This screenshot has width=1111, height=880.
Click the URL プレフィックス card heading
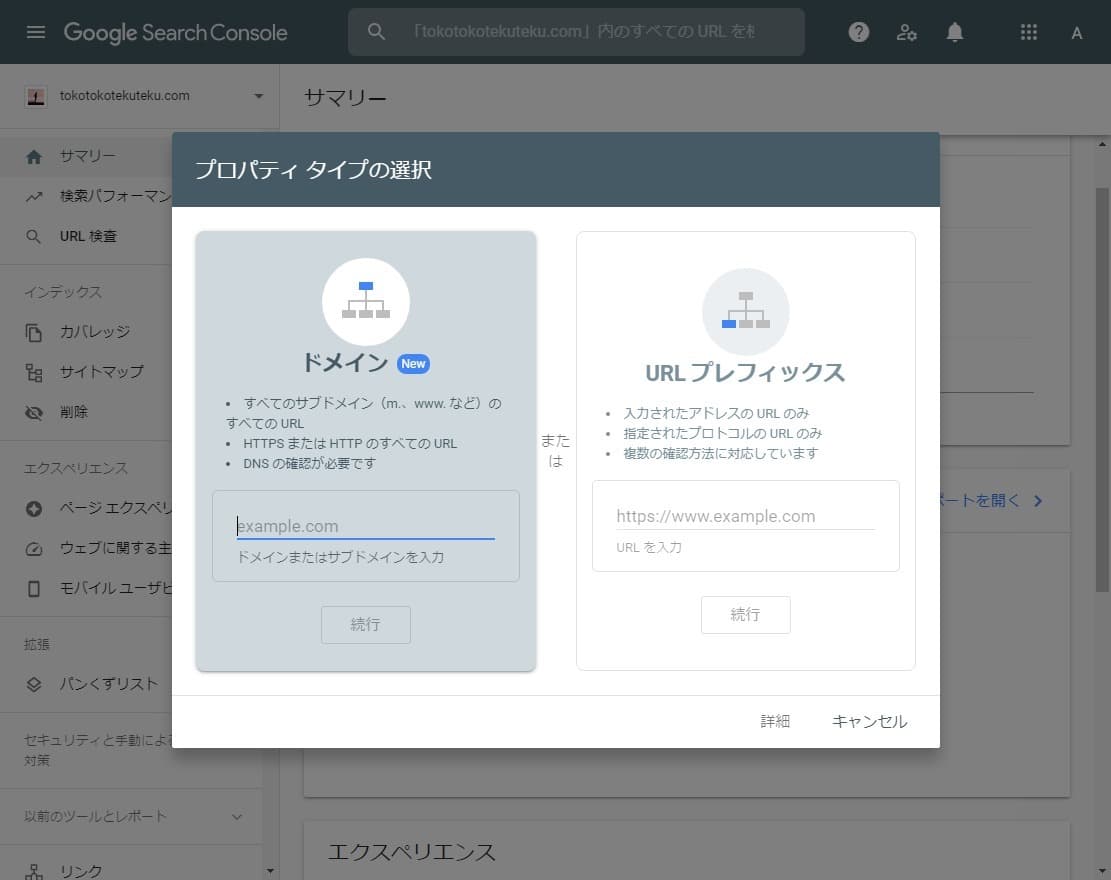pos(745,373)
